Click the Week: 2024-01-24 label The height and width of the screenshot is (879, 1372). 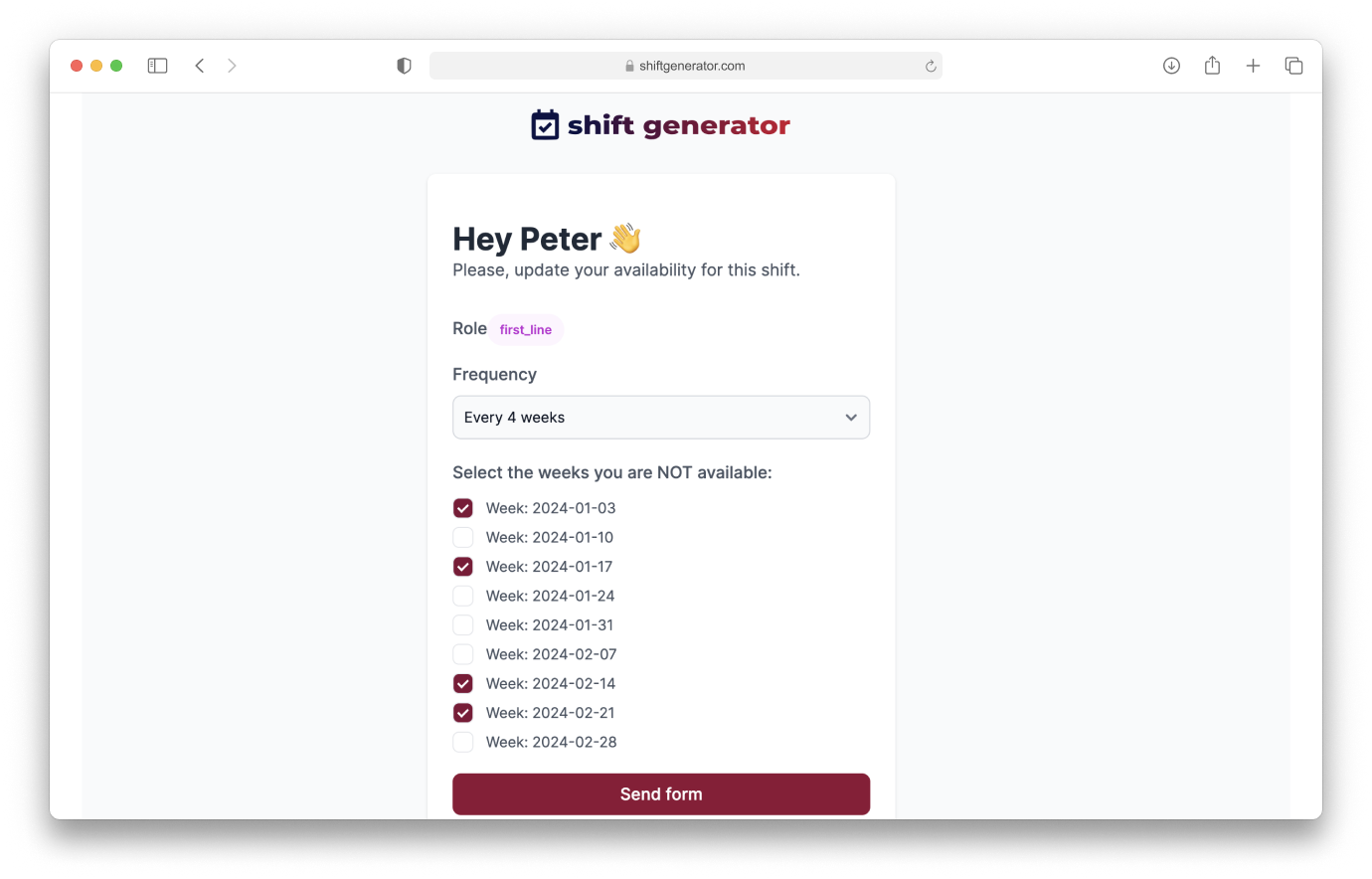tap(550, 597)
